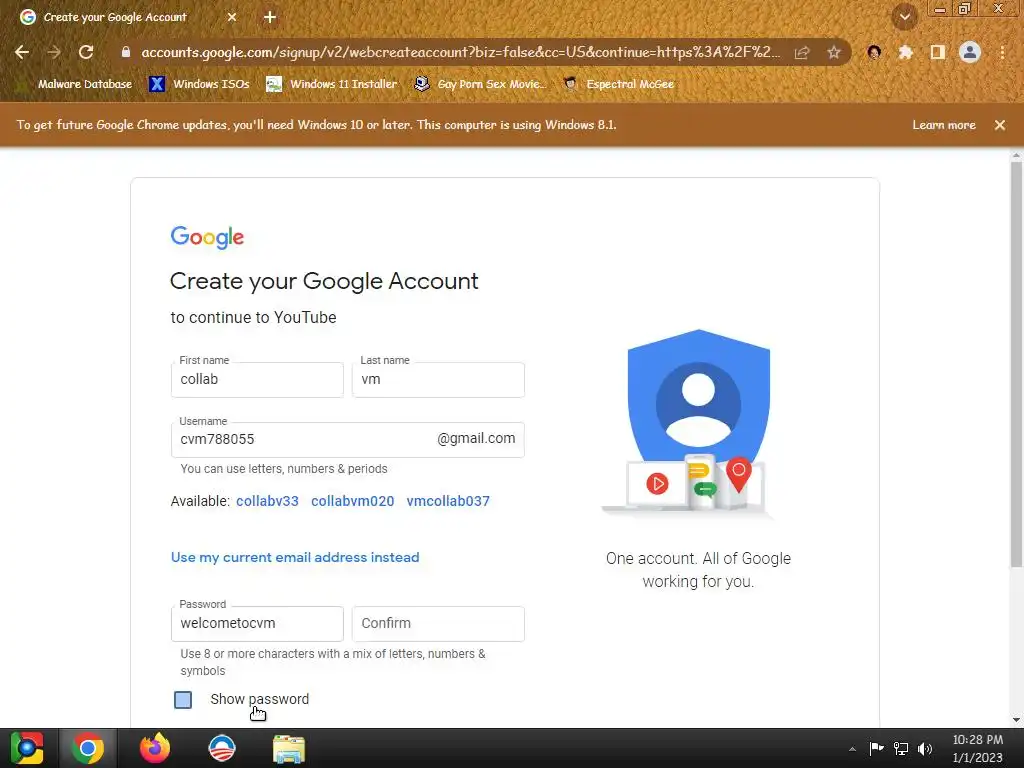The image size is (1024, 768).
Task: Open the File Explorer taskbar icon
Action: point(289,748)
